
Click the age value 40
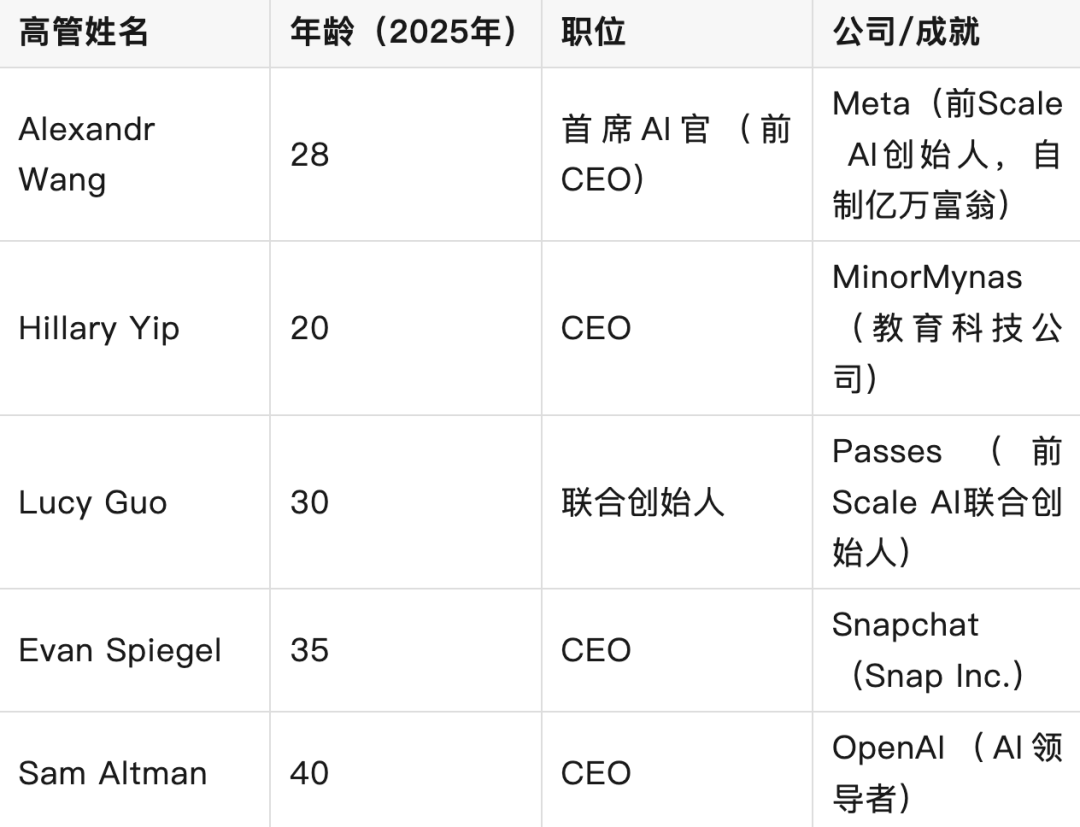(x=310, y=773)
